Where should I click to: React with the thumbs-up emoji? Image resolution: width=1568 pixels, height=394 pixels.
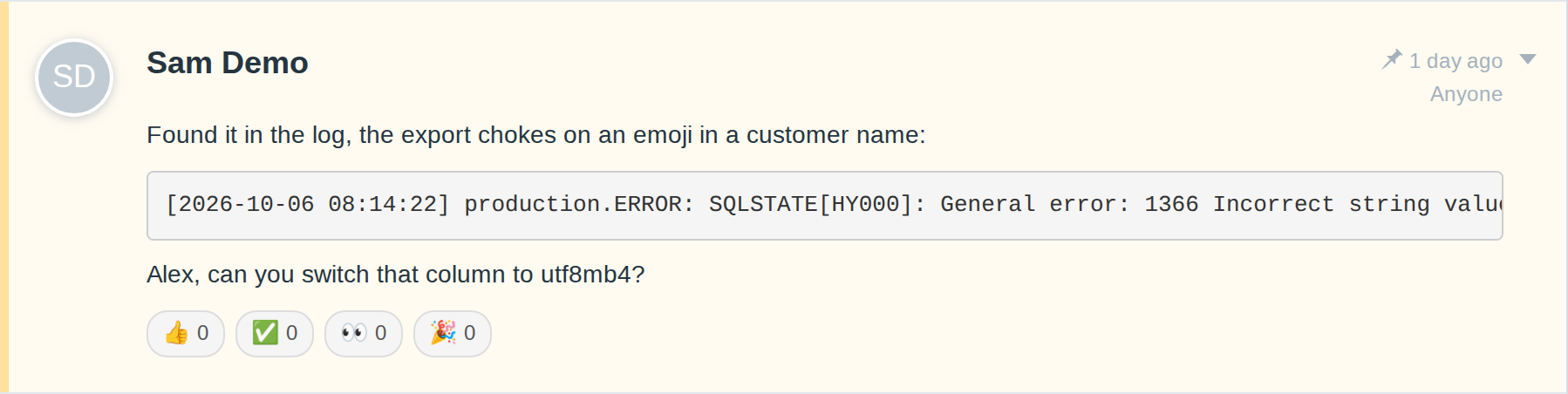coord(186,334)
